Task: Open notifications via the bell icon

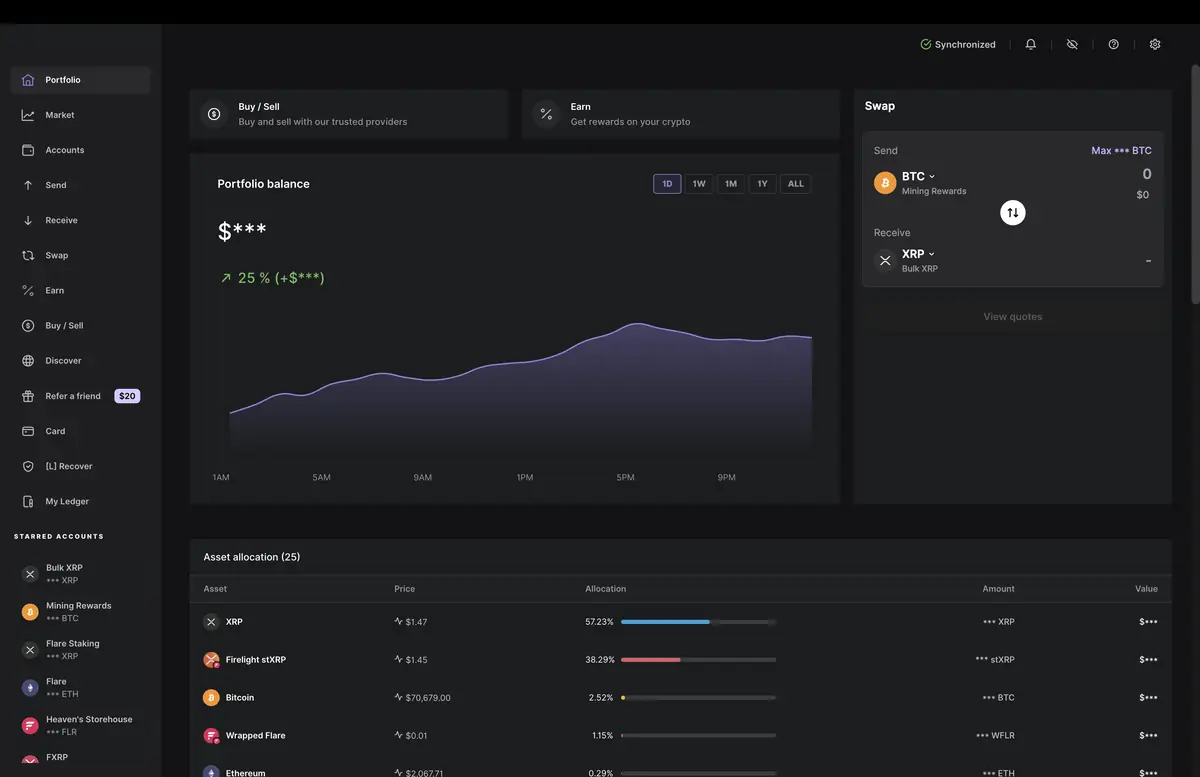Action: (x=1030, y=43)
